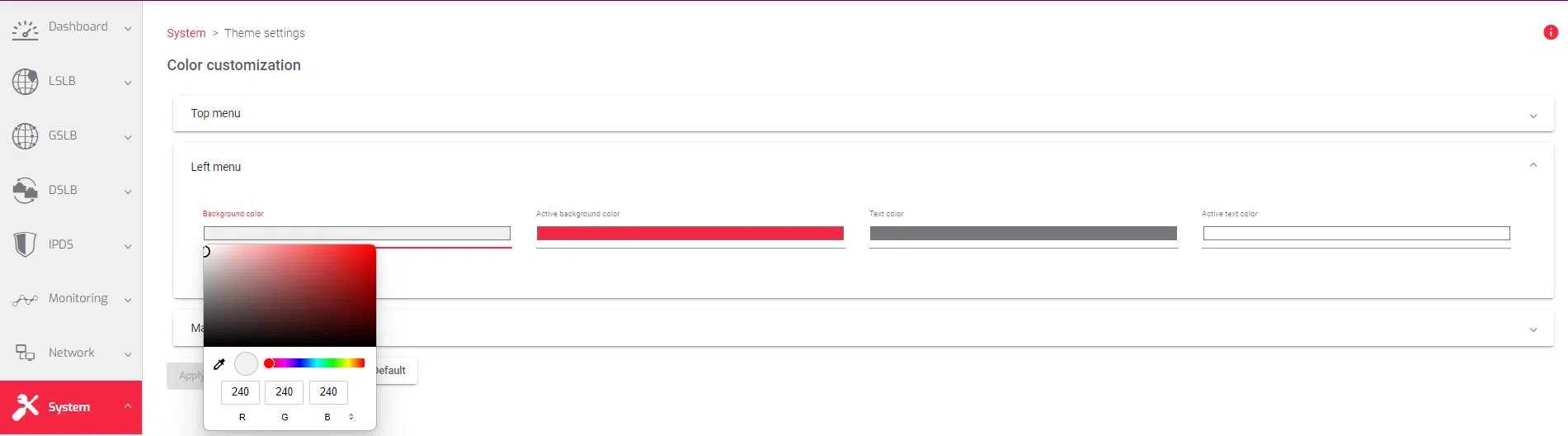Click the LSLB globe icon
Viewport: 1568px width, 436px height.
click(25, 82)
